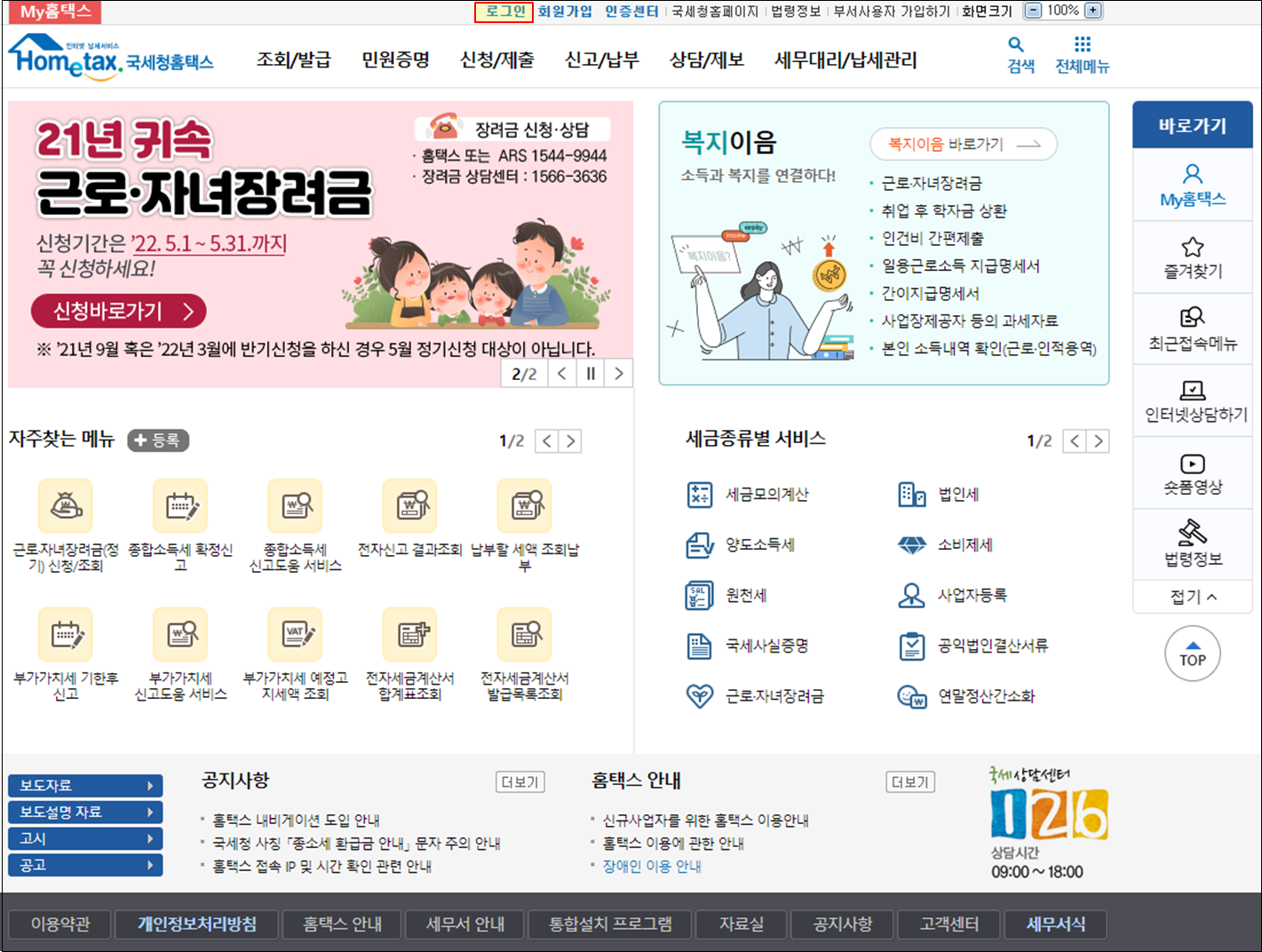The image size is (1262, 952).
Task: Click 더보기 next to 홈택스 안내
Action: click(910, 782)
